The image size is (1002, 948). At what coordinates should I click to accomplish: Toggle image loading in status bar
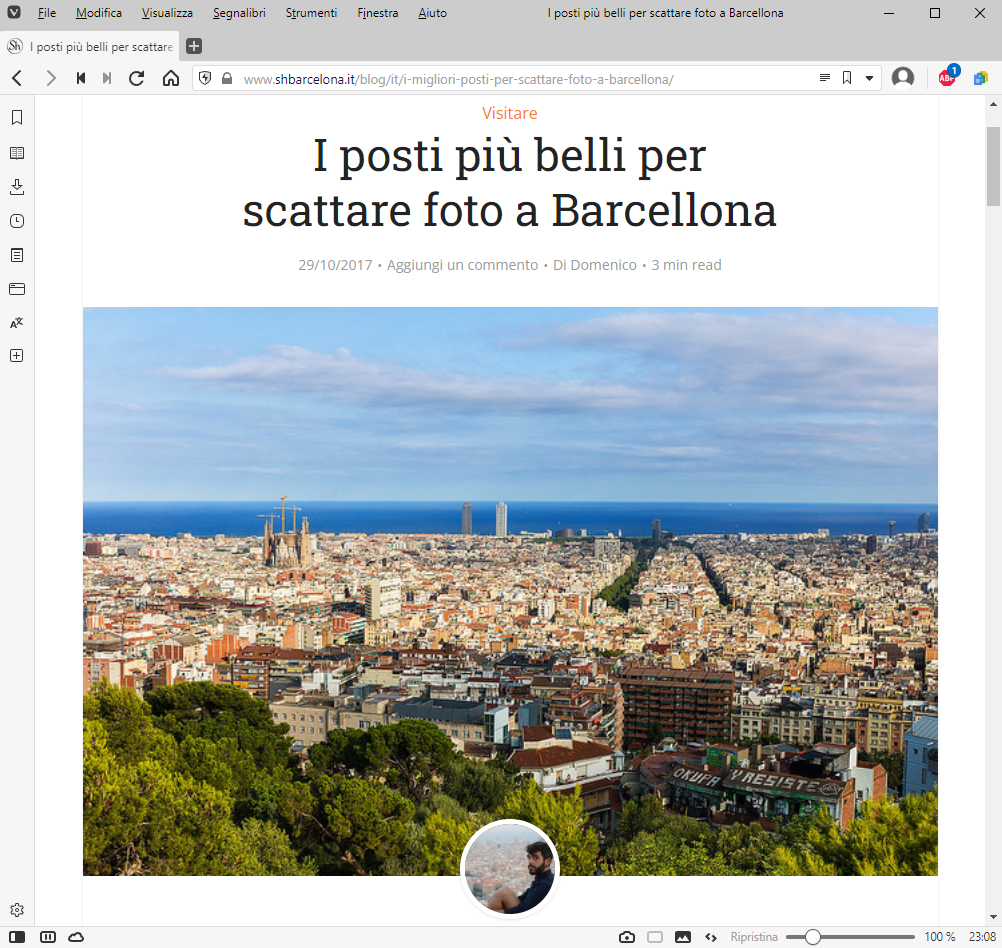683,937
